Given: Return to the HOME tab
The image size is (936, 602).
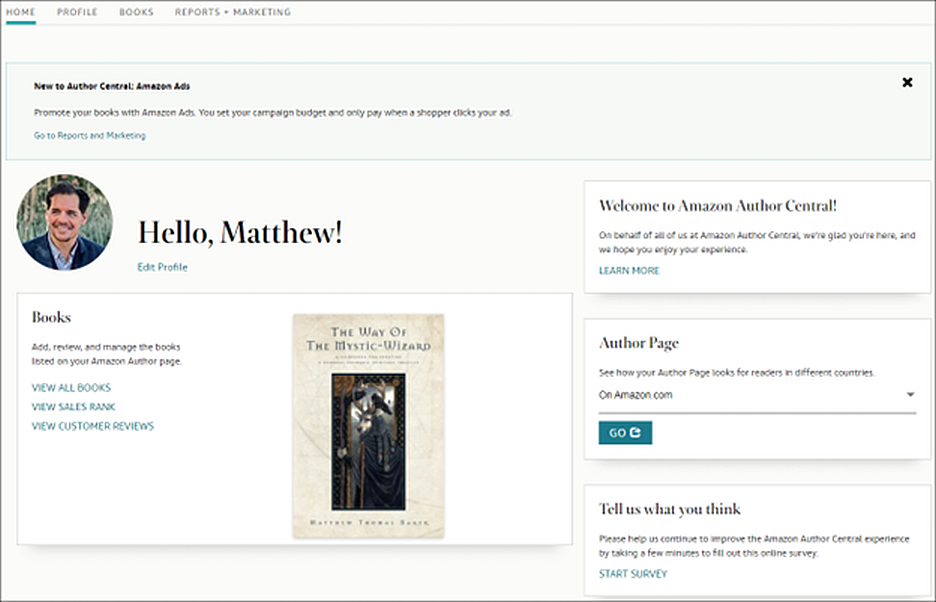Looking at the screenshot, I should point(21,13).
